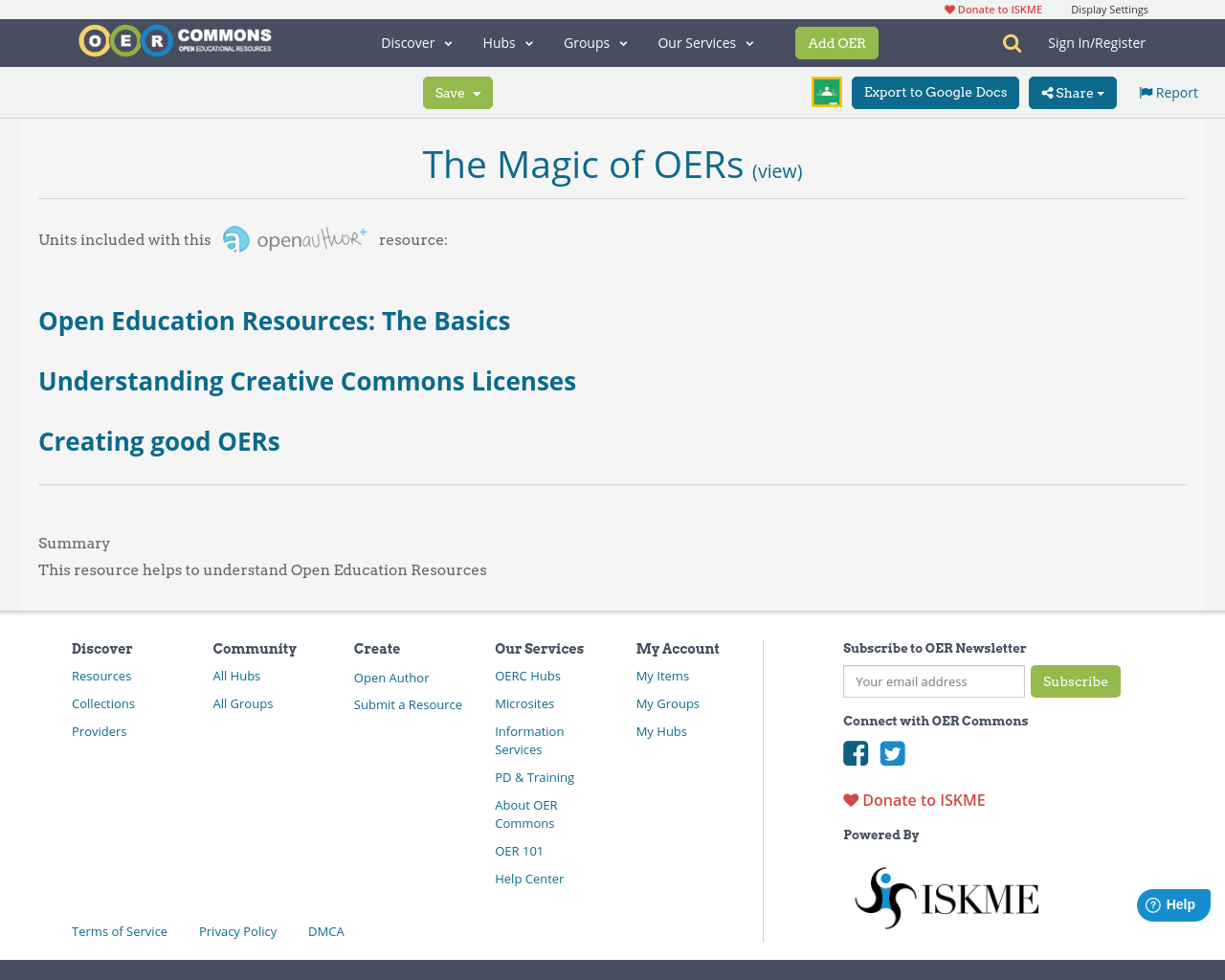The image size is (1225, 980).
Task: Click the email address input field
Action: (933, 681)
